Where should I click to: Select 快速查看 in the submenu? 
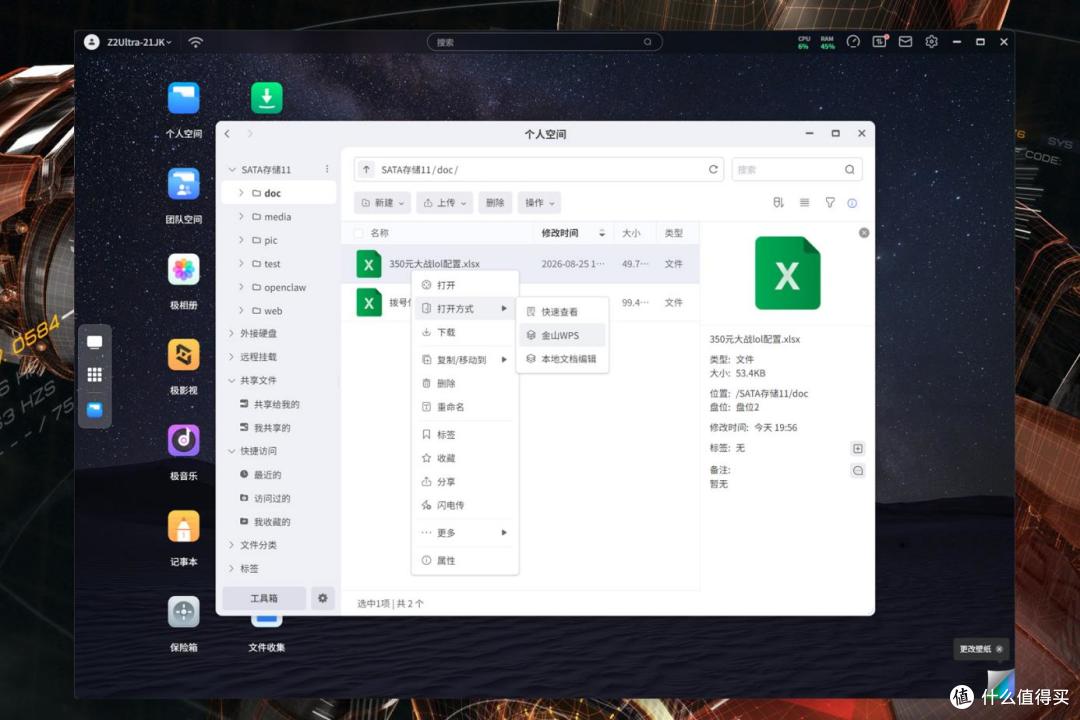(x=562, y=312)
